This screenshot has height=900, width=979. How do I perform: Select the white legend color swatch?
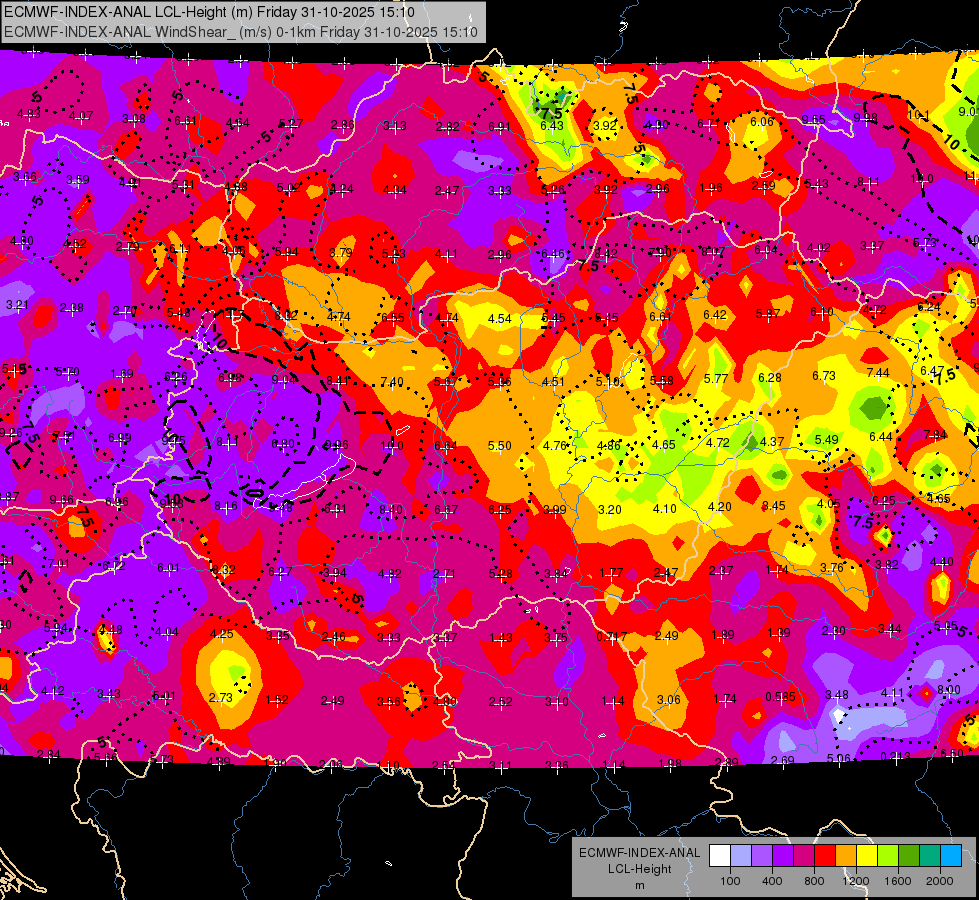[x=720, y=856]
